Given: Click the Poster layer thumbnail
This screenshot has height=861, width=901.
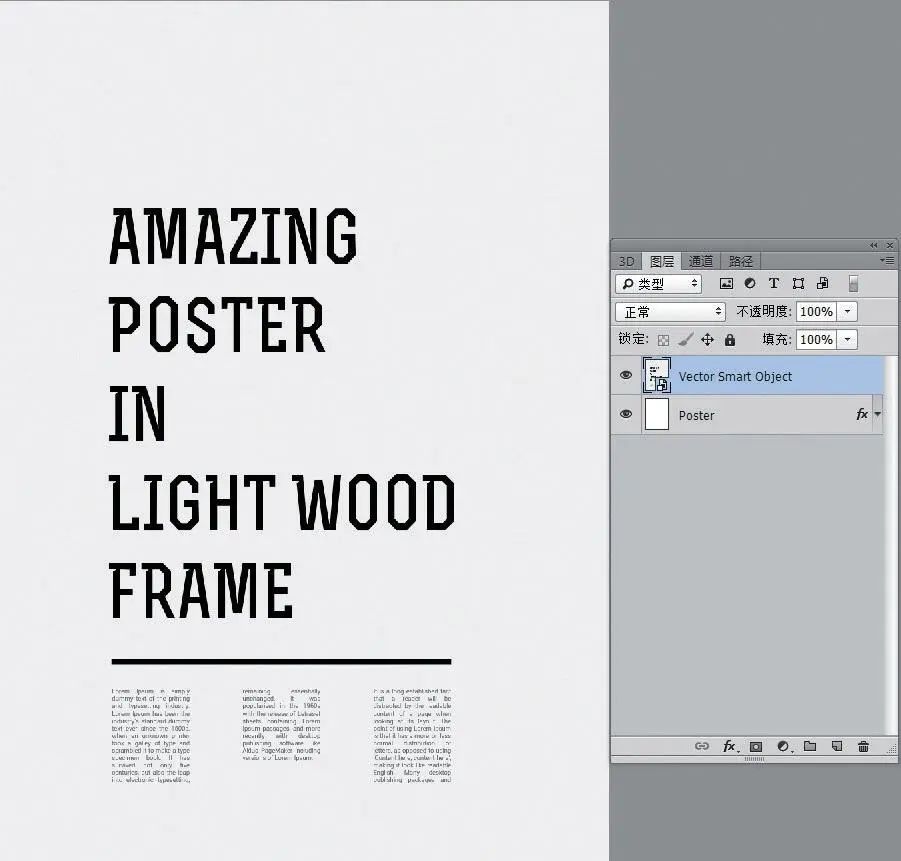Looking at the screenshot, I should [657, 414].
